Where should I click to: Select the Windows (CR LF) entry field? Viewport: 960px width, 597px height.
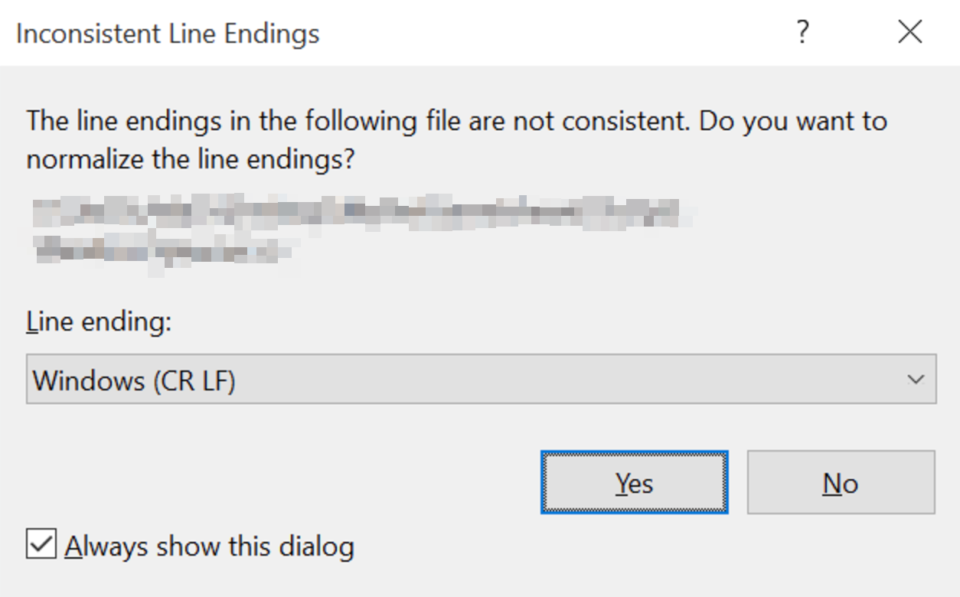pyautogui.click(x=480, y=377)
